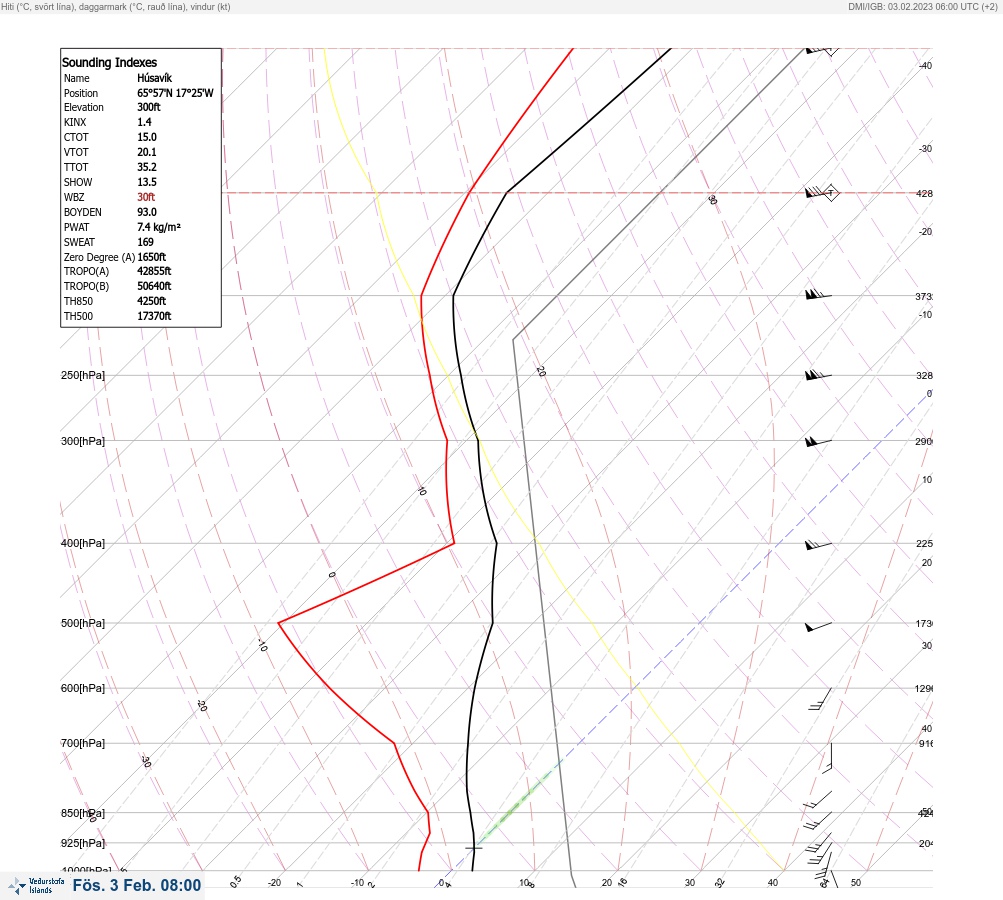This screenshot has height=900, width=1003.
Task: Click the Position value 65°57'N 17°25'W
Action: pyautogui.click(x=175, y=93)
